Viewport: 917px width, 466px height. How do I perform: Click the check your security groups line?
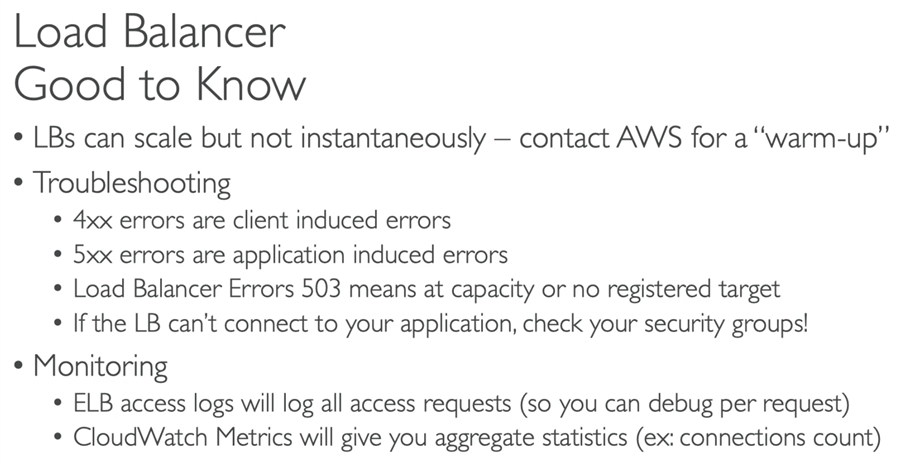[440, 323]
